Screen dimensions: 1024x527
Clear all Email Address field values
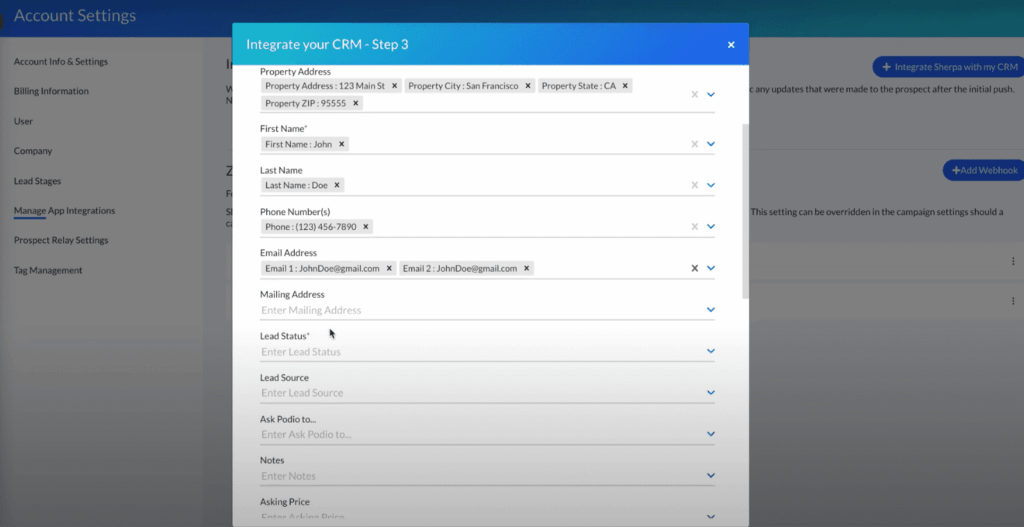pyautogui.click(x=695, y=268)
